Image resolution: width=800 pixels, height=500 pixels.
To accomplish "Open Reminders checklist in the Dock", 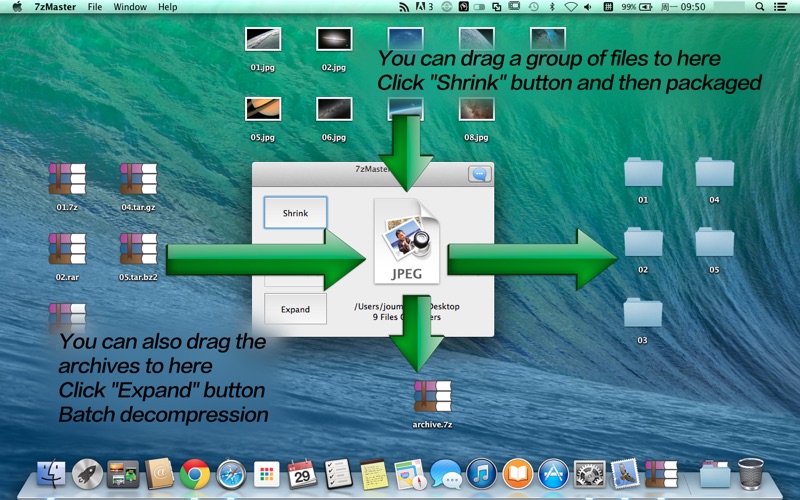I will pyautogui.click(x=338, y=474).
